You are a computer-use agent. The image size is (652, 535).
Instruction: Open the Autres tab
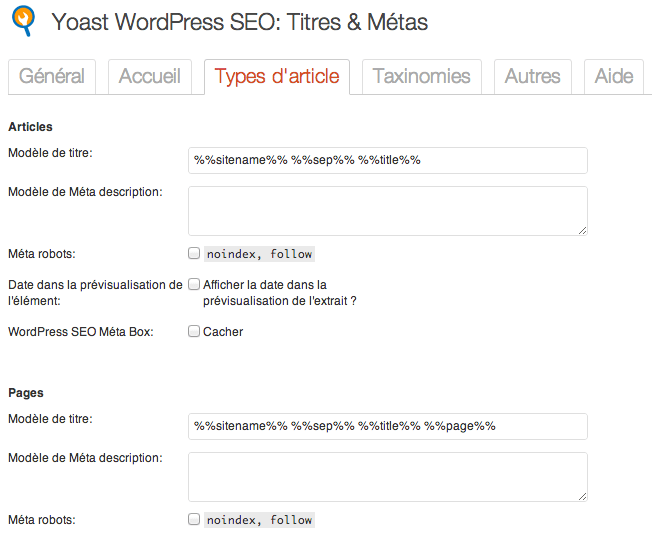coord(533,76)
